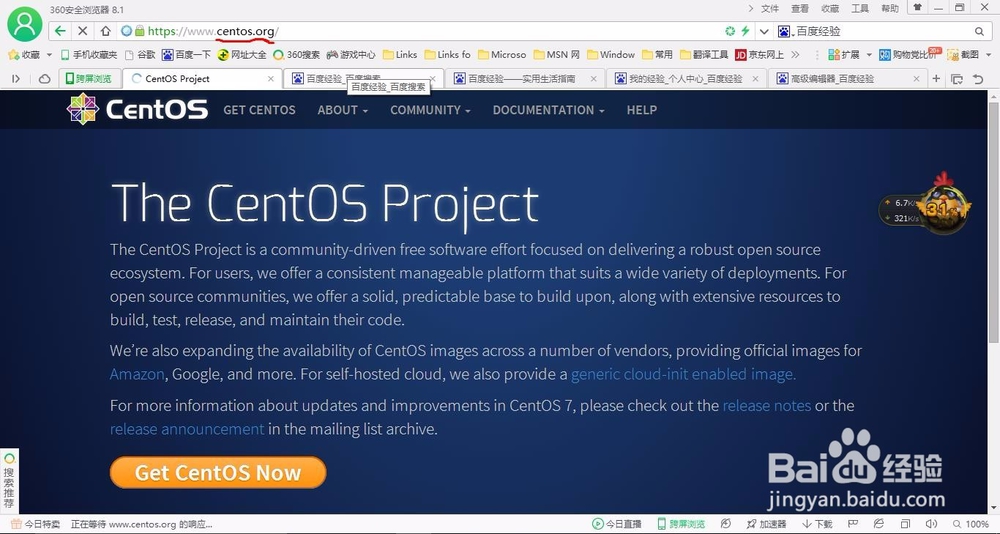Close the 高级编辑器_百度经验 tab
The image size is (1000, 534).
click(x=916, y=79)
